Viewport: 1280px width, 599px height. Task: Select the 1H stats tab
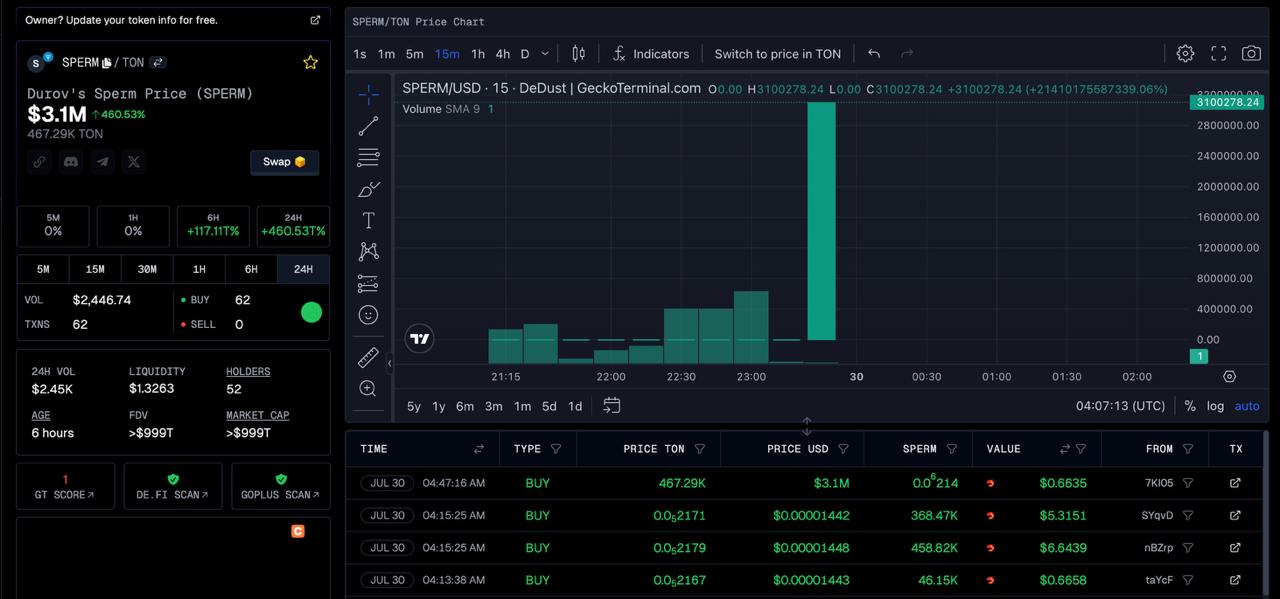[199, 269]
